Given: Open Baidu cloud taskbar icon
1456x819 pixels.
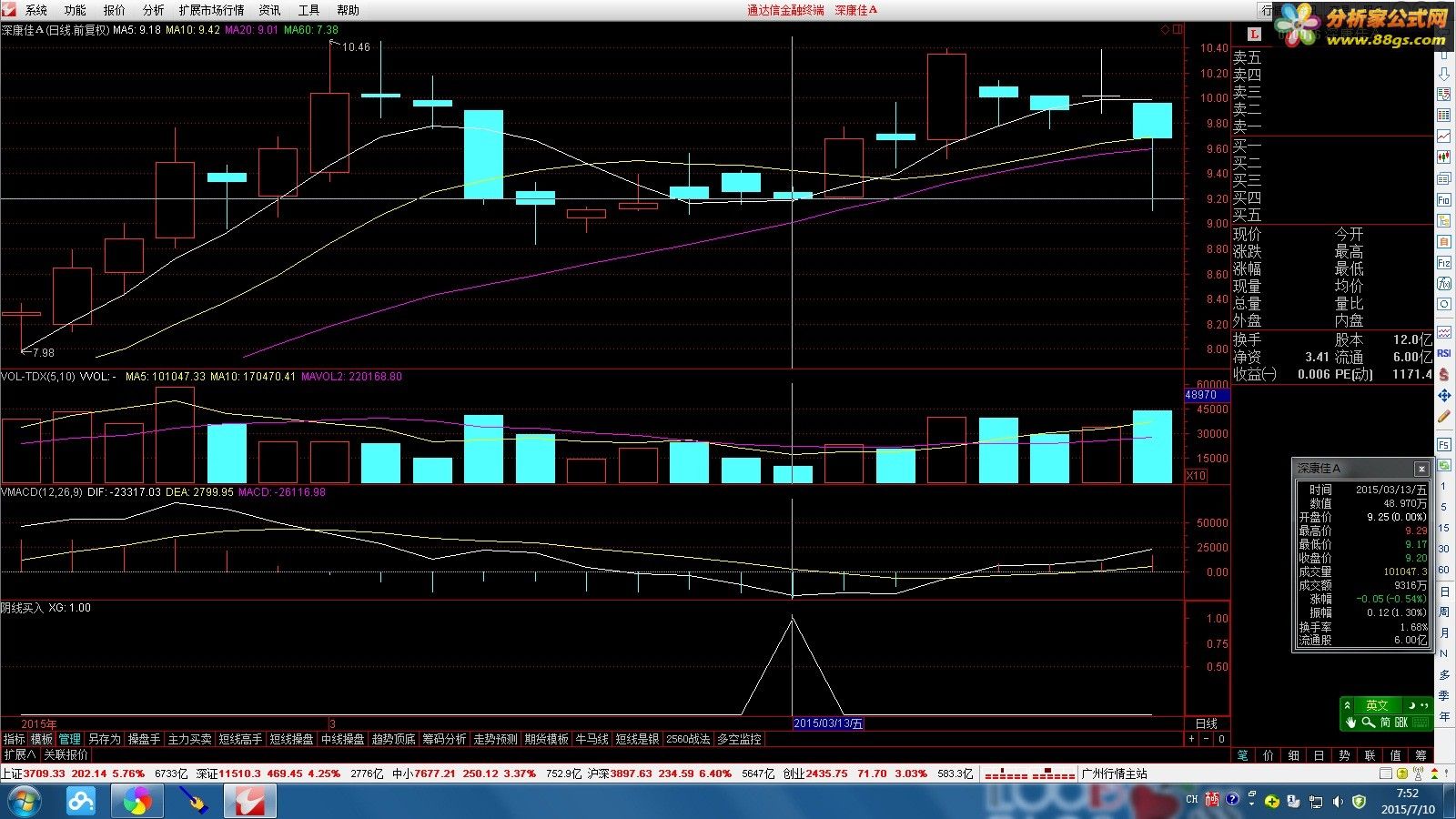Looking at the screenshot, I should (x=81, y=802).
